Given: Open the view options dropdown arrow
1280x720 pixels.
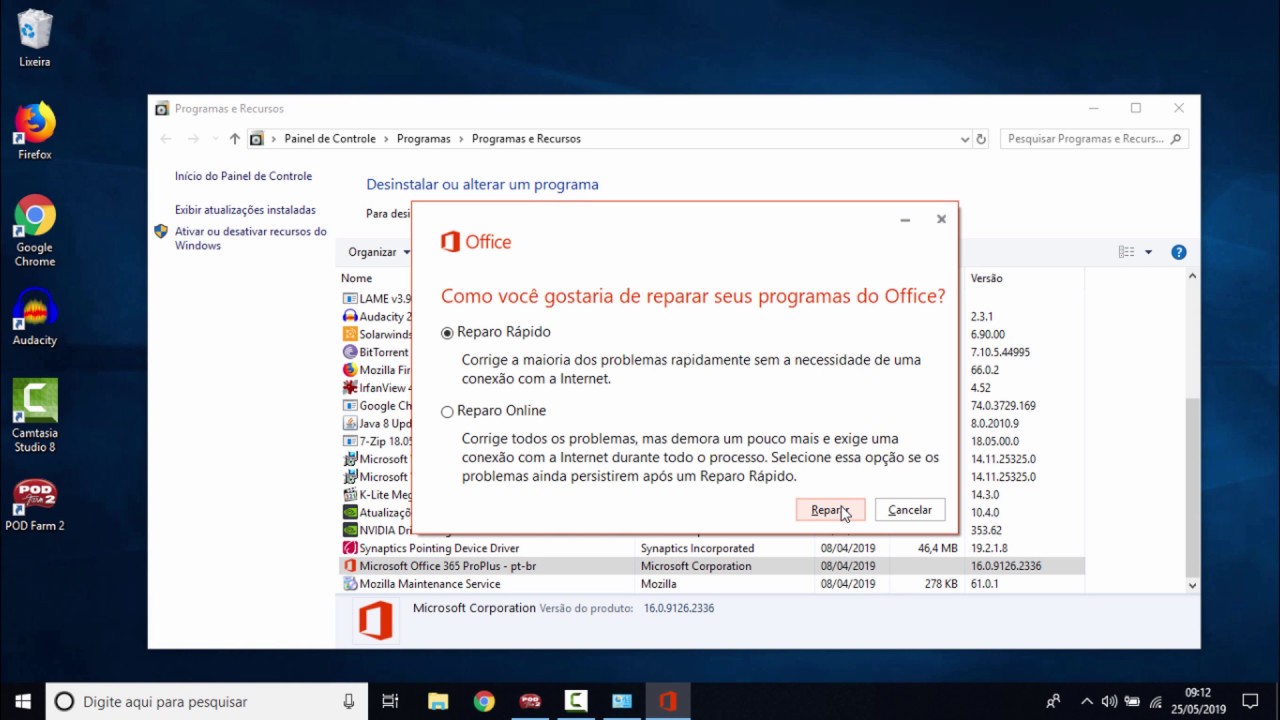Looking at the screenshot, I should 1148,252.
